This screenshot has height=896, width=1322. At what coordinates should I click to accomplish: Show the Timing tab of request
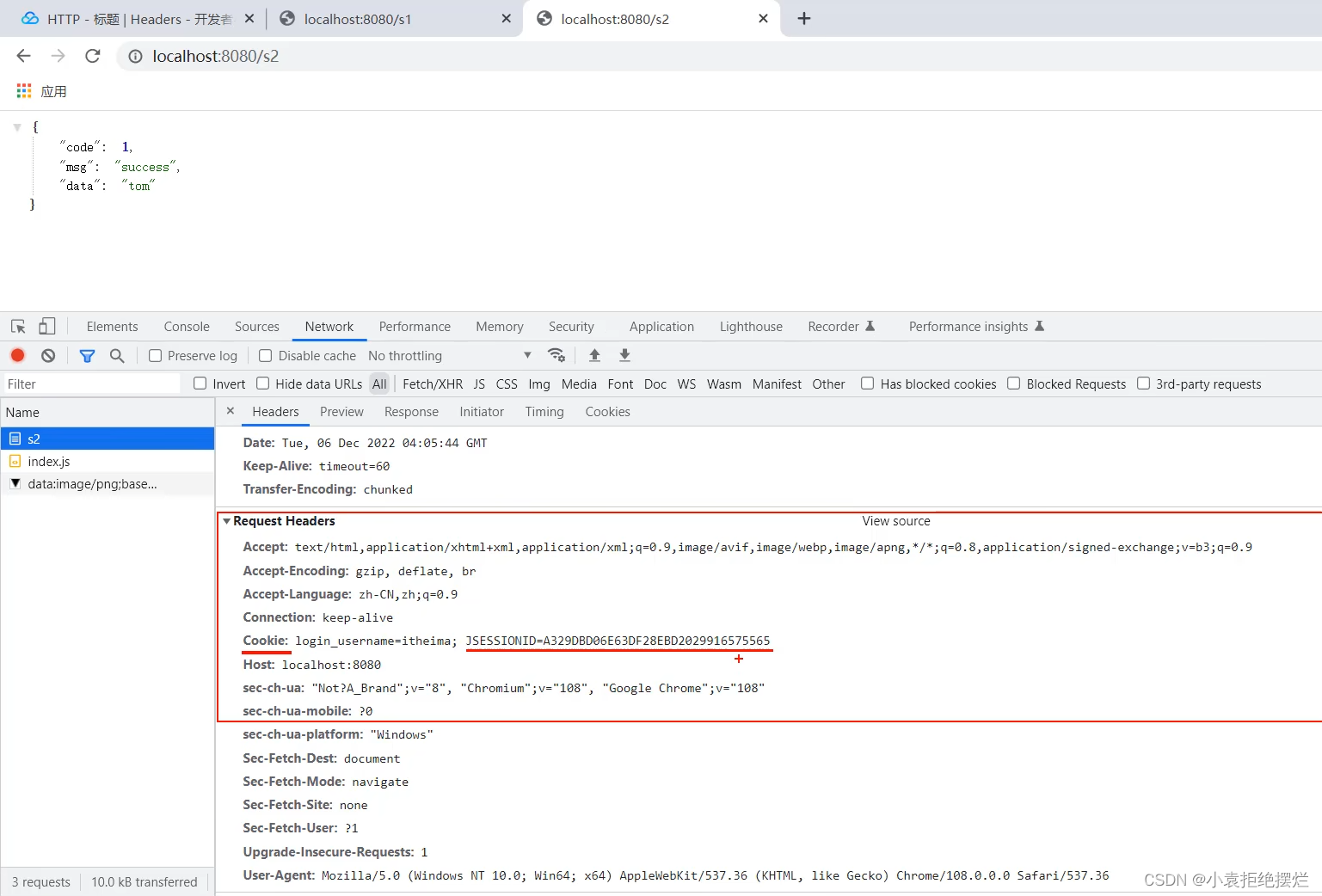pos(544,412)
